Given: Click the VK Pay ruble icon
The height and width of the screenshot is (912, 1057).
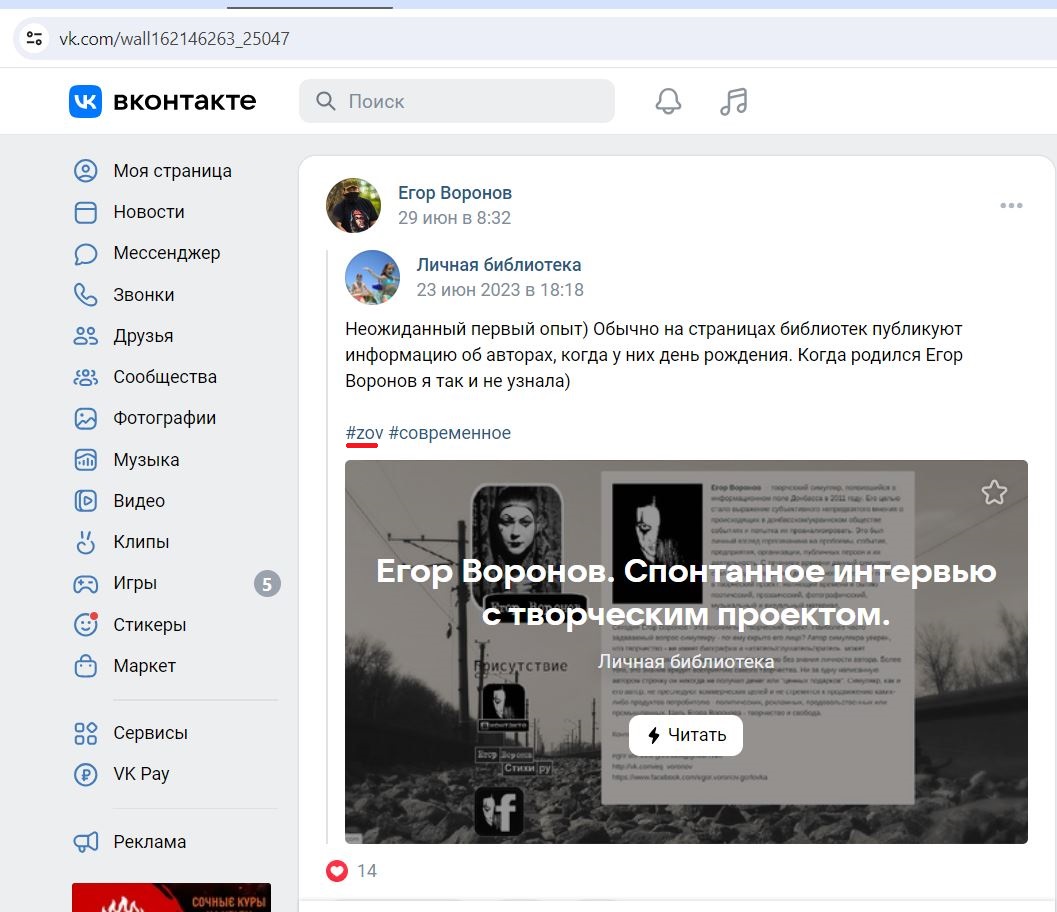Looking at the screenshot, I should [x=86, y=774].
